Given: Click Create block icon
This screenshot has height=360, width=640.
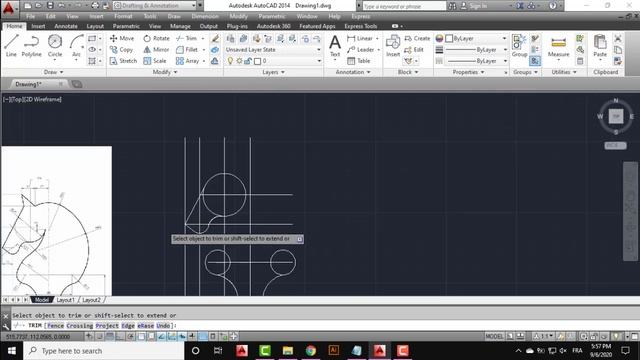Looking at the screenshot, I should click(x=417, y=38).
